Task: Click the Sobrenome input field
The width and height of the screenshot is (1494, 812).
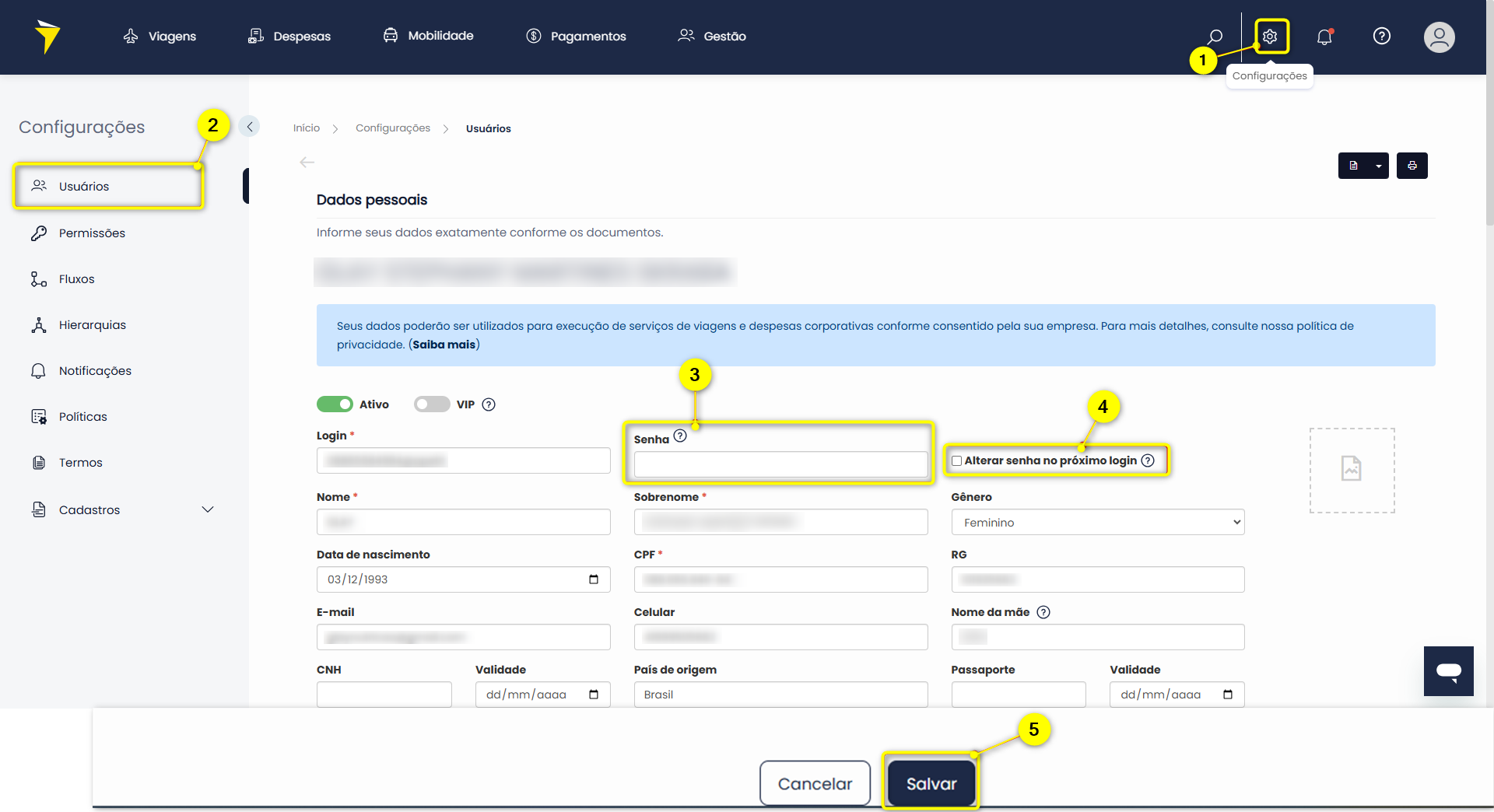Action: pos(780,522)
